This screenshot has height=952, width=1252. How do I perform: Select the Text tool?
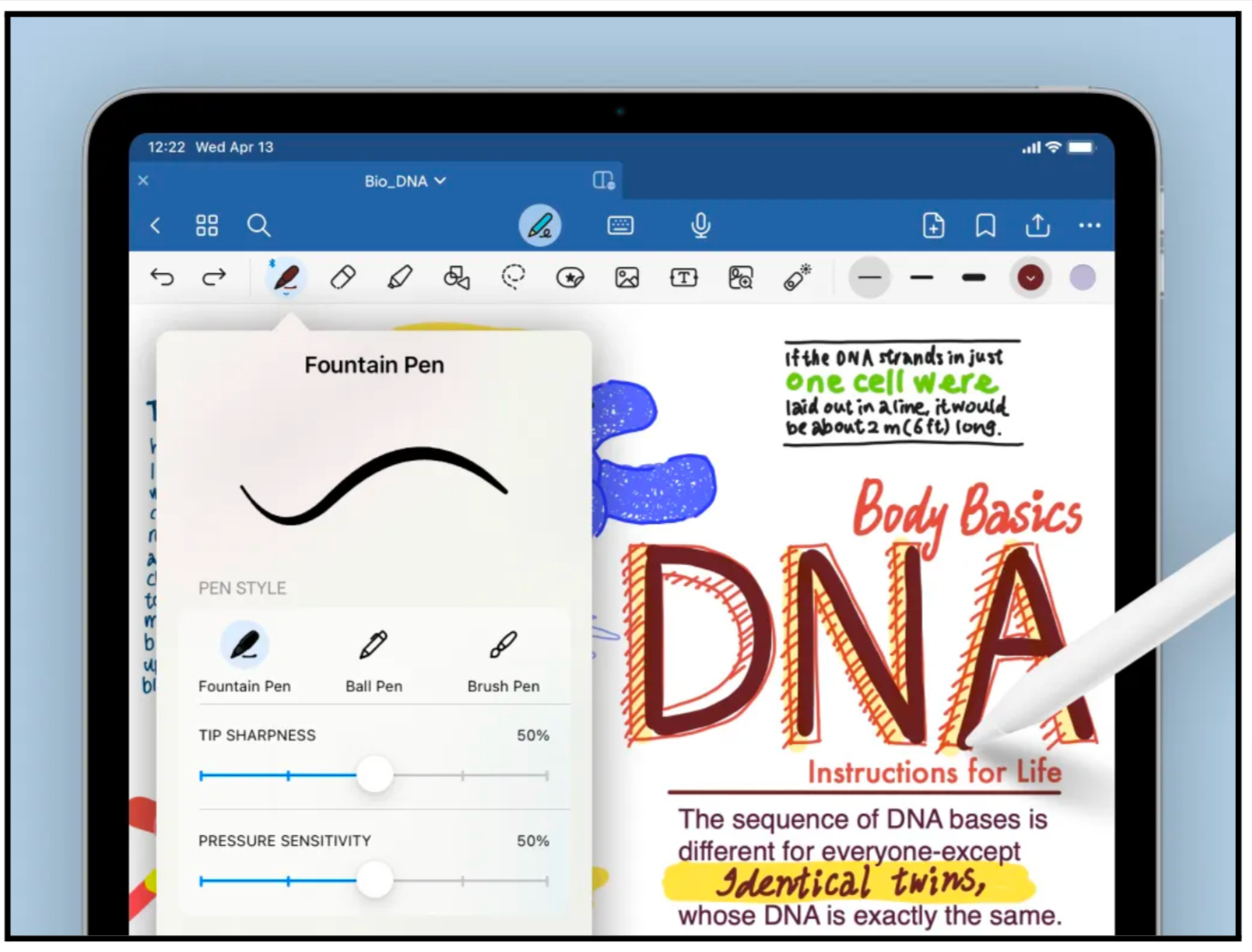tap(683, 277)
